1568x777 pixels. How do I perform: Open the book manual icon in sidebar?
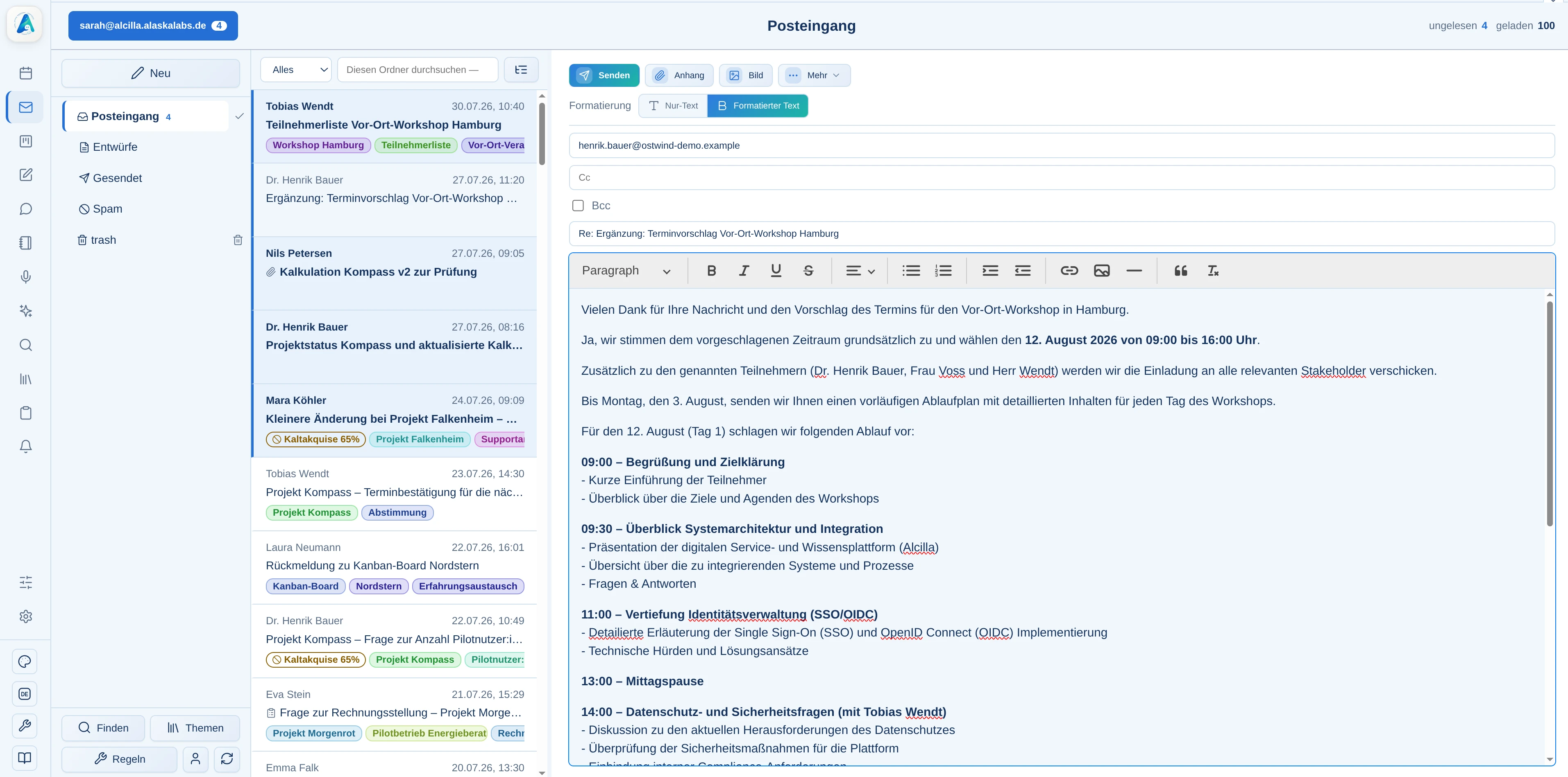pyautogui.click(x=25, y=757)
